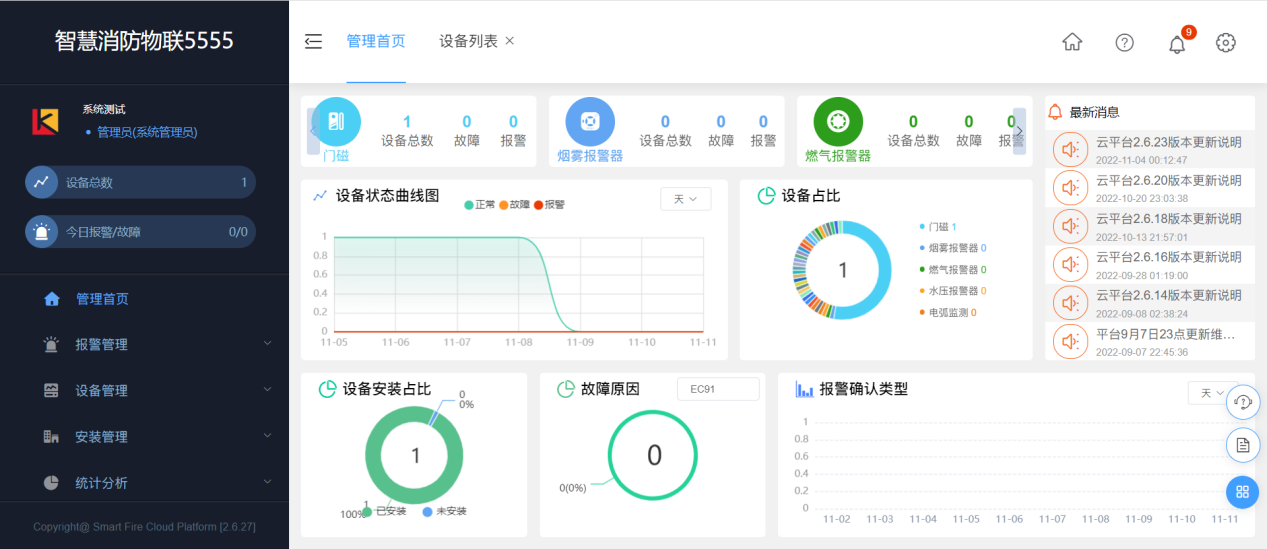Toggle 正常 series in chart legend

(480, 204)
